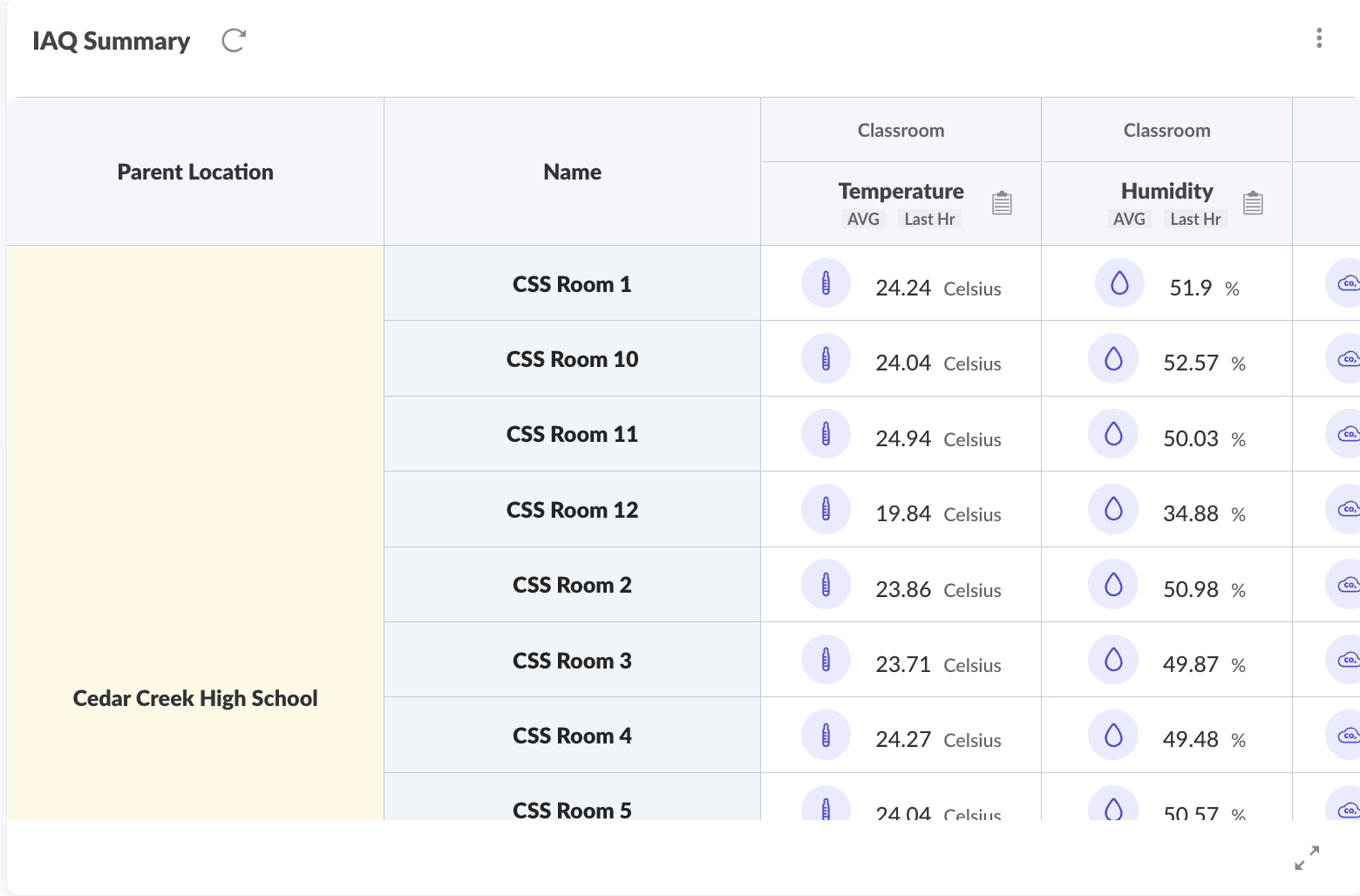Click the refresh icon beside IAQ Summary
This screenshot has height=896, width=1360.
pyautogui.click(x=234, y=40)
